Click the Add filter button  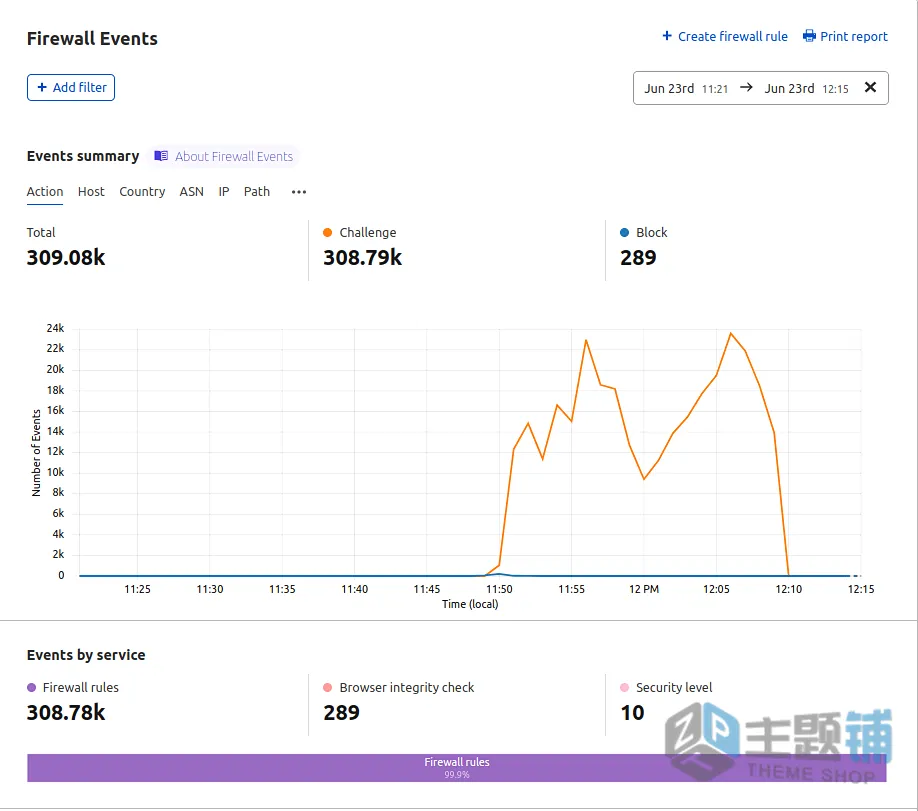tap(71, 87)
